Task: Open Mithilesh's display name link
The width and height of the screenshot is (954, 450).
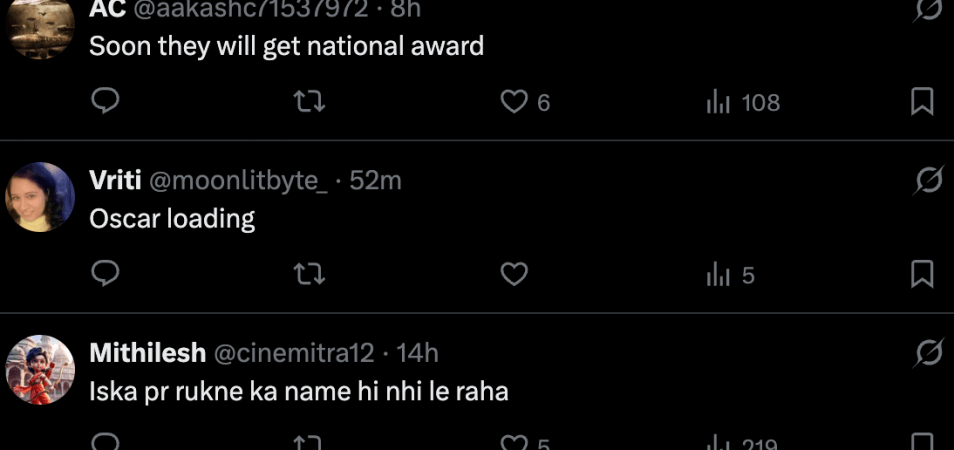Action: (147, 353)
